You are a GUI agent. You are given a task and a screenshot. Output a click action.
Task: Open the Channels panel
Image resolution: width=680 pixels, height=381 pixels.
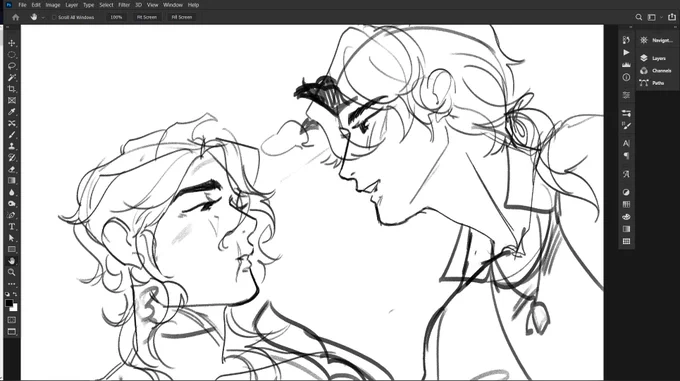click(x=656, y=70)
